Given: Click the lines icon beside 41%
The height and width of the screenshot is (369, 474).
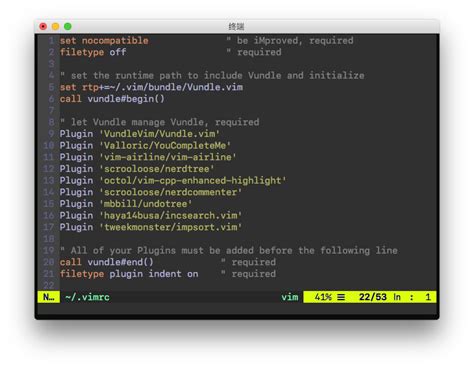Looking at the screenshot, I should [x=341, y=297].
